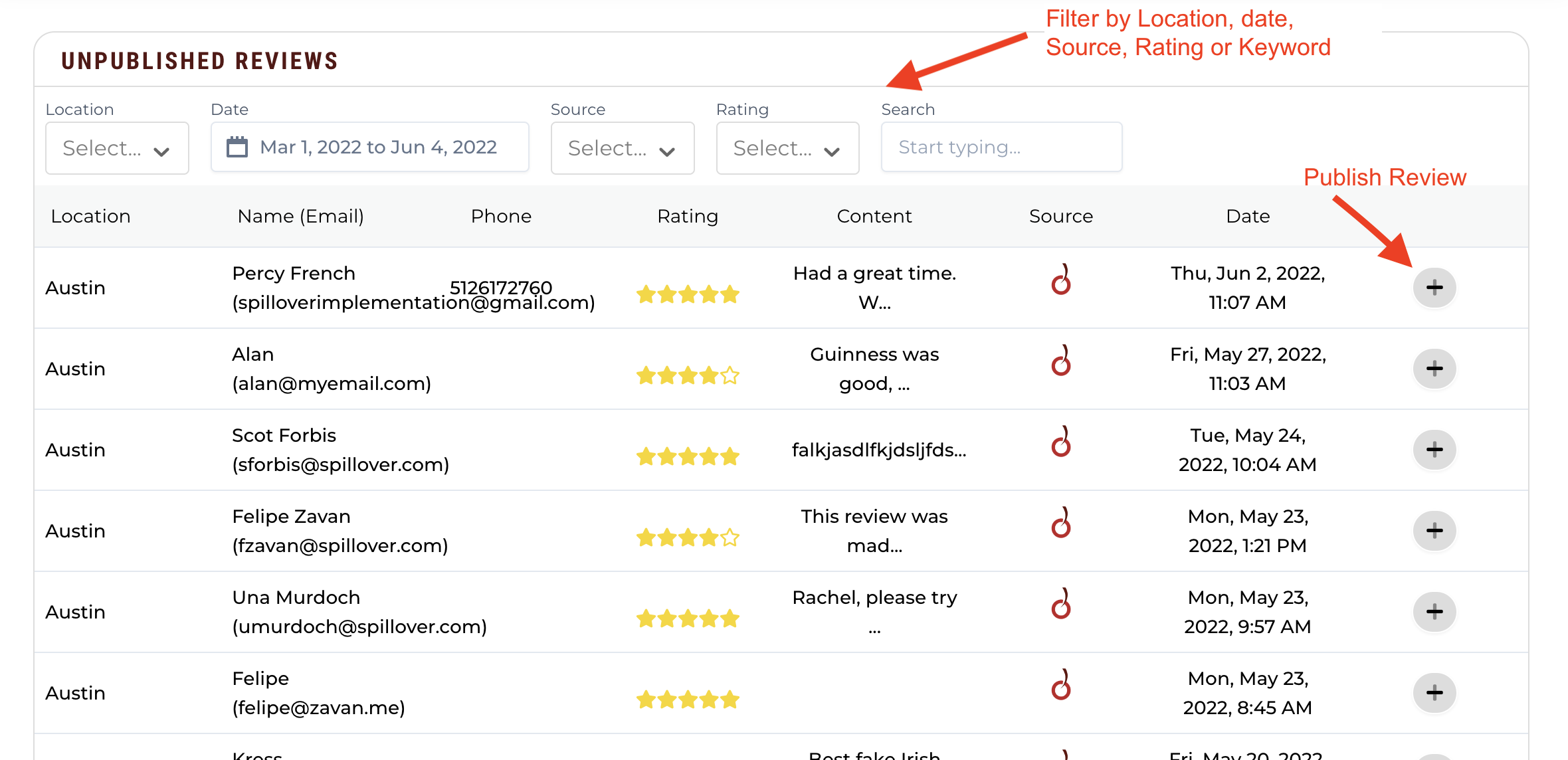The height and width of the screenshot is (760, 1568).
Task: Click the five-star rating in Scot Forbis row
Action: click(688, 456)
